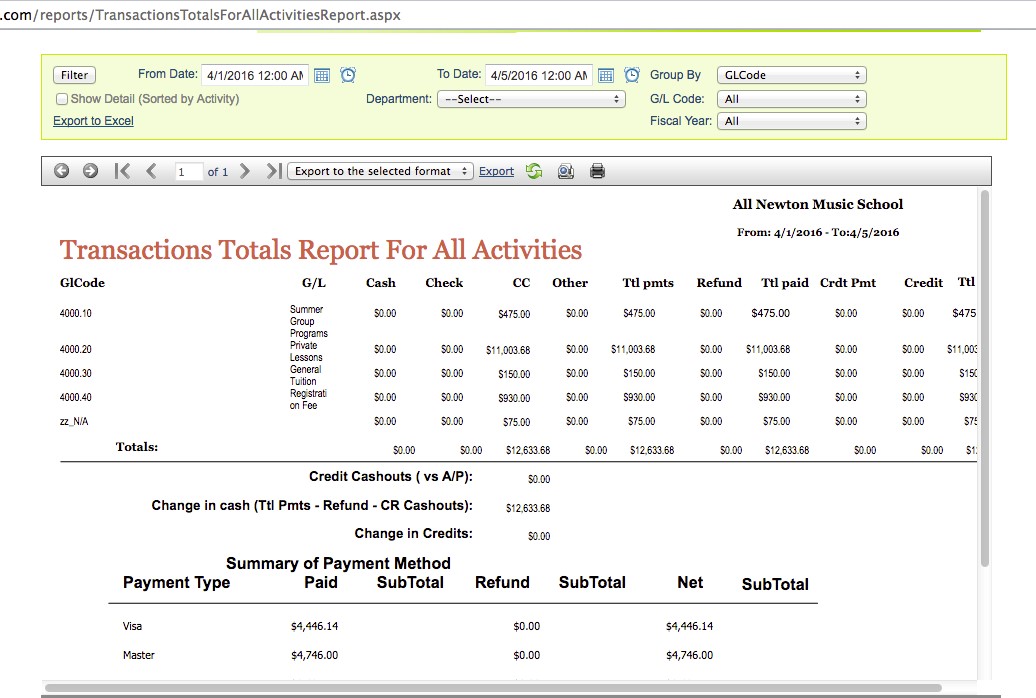Go to the first report page

[122, 171]
